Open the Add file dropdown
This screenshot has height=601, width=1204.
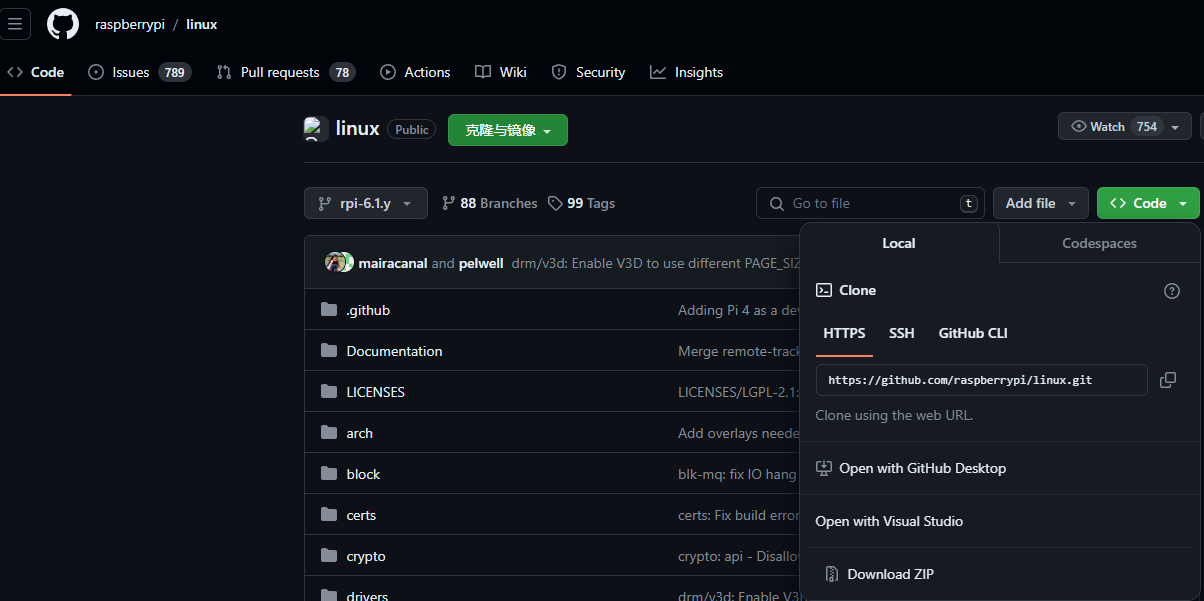point(1041,203)
